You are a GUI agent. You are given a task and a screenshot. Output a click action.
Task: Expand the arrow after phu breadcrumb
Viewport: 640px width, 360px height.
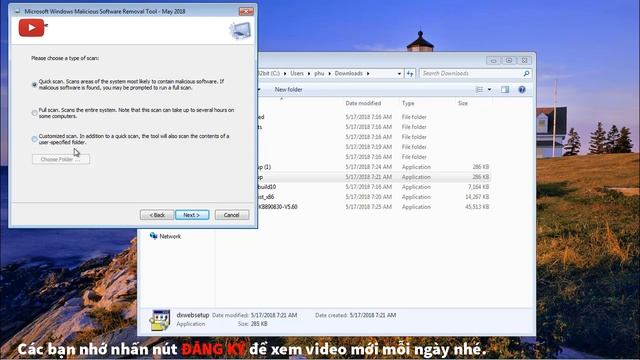coord(329,73)
